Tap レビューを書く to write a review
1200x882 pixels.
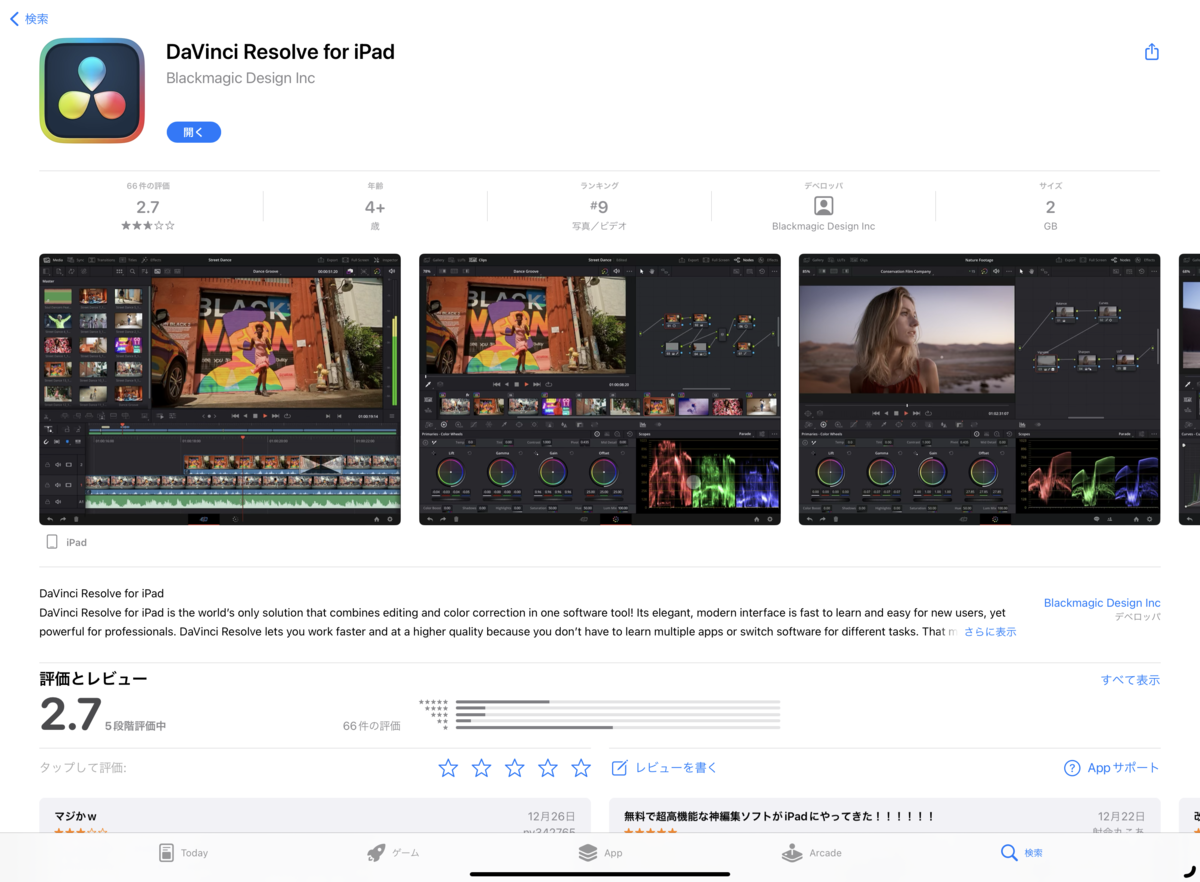(664, 768)
